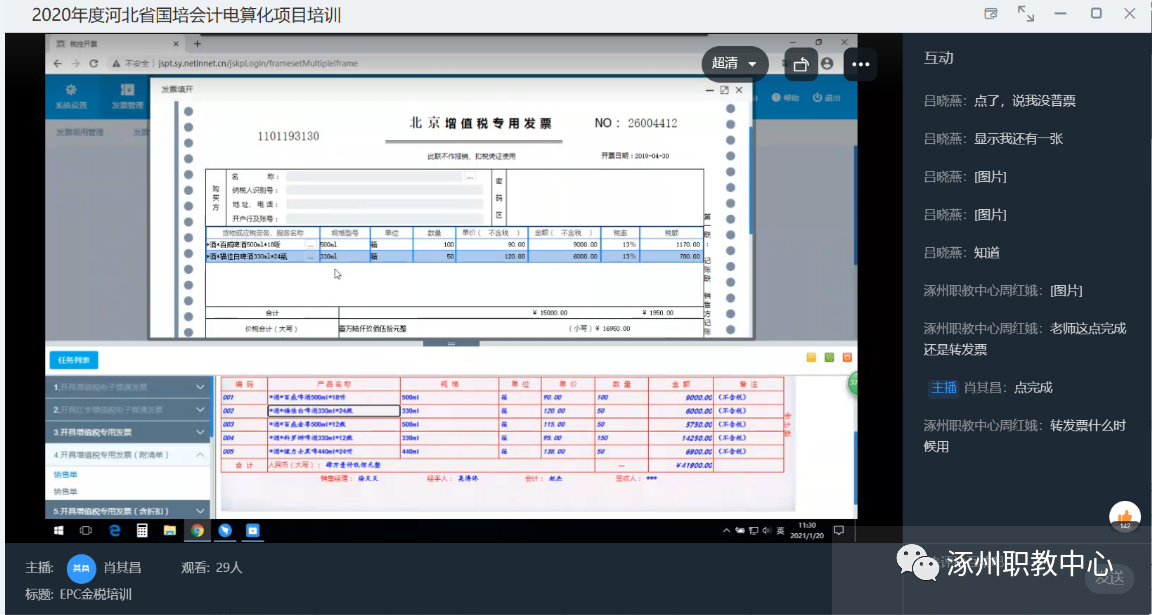Image resolution: width=1152 pixels, height=615 pixels.
Task: Open the Windows notification center icon
Action: coord(839,530)
